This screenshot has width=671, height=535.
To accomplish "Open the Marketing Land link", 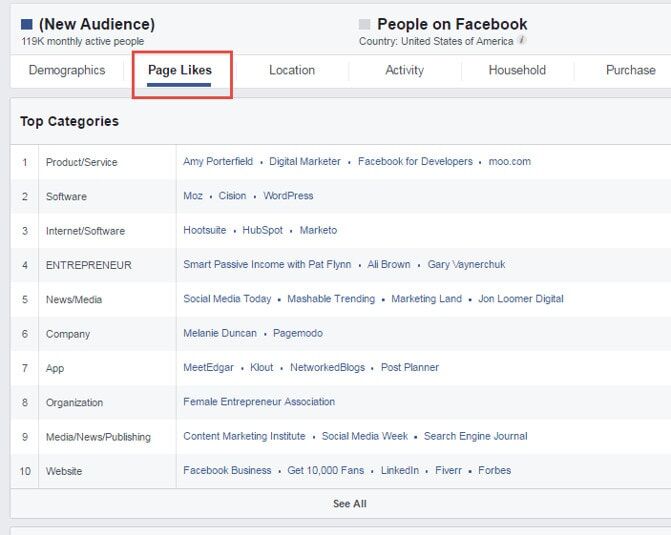I will 426,299.
